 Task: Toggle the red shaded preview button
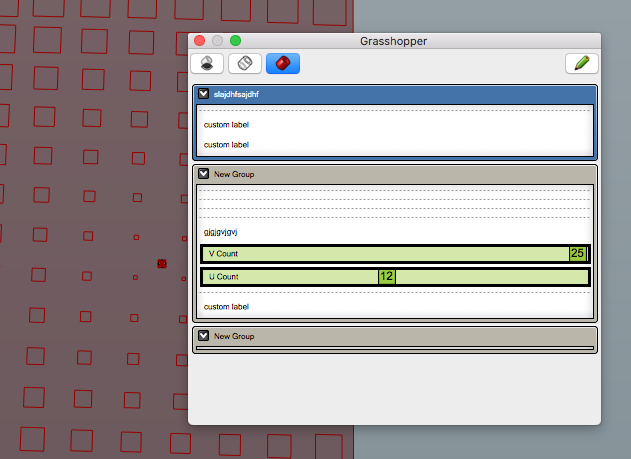tap(283, 64)
